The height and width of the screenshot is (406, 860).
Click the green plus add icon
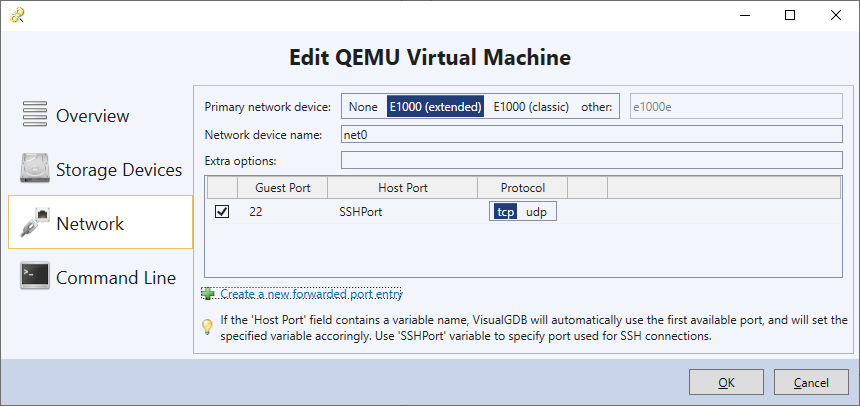pos(208,294)
